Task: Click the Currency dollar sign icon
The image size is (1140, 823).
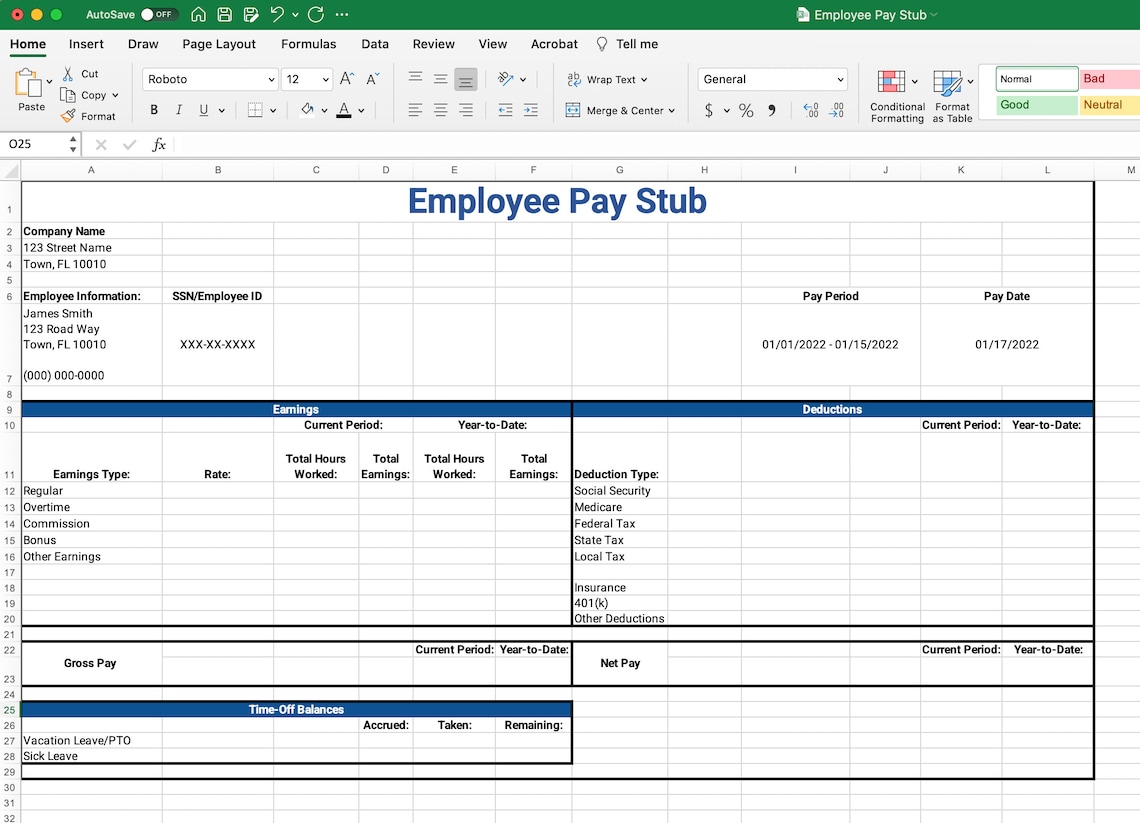Action: click(x=708, y=111)
